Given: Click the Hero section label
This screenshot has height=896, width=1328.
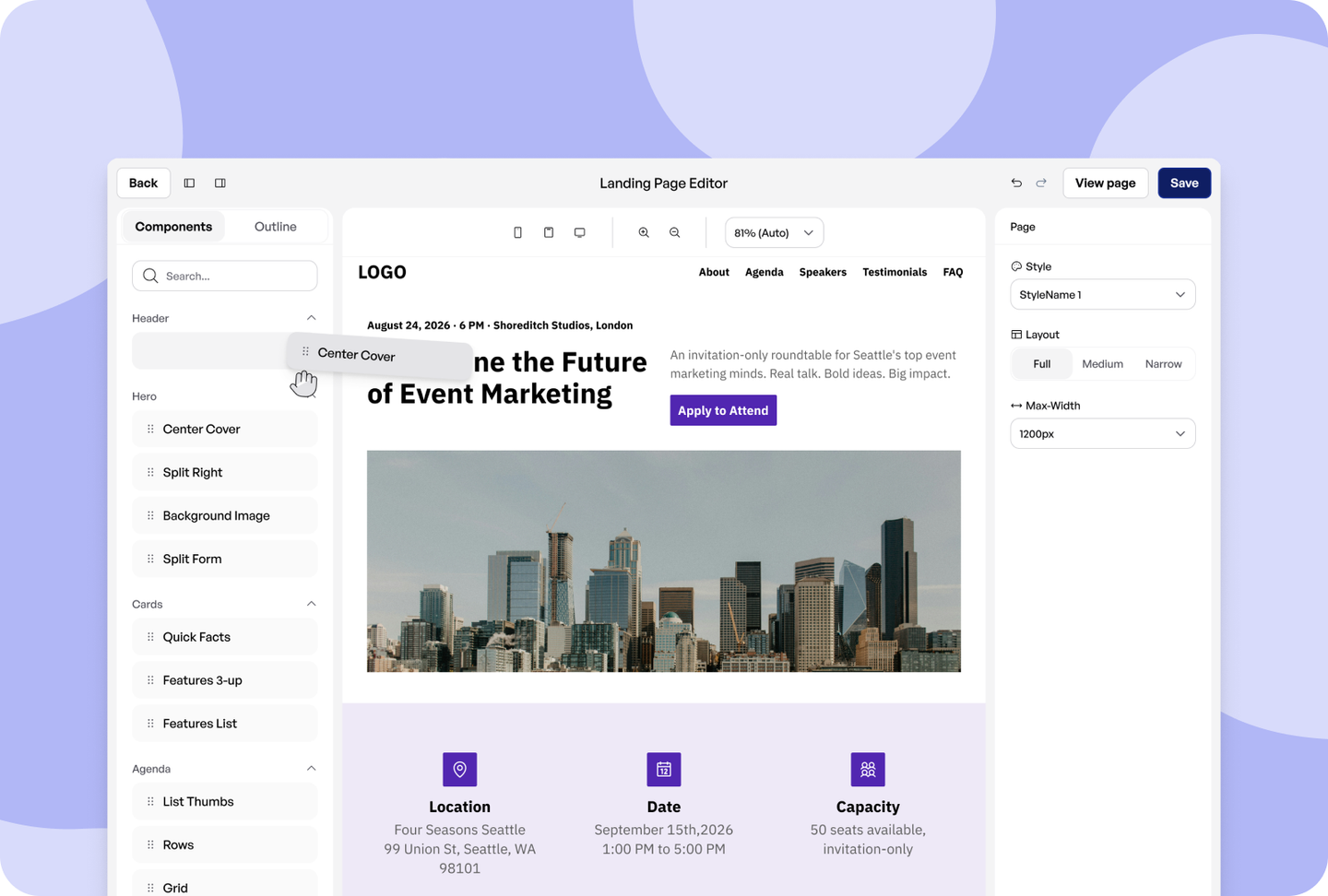Looking at the screenshot, I should (x=144, y=396).
